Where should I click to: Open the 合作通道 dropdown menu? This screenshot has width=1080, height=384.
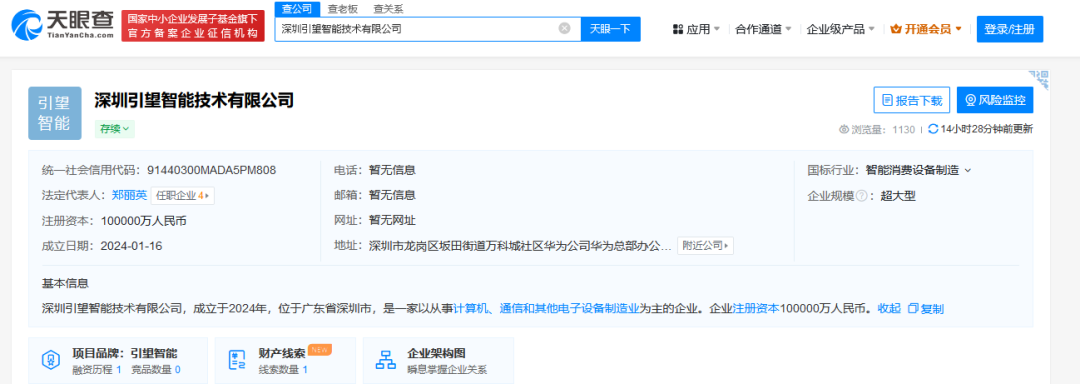point(763,30)
